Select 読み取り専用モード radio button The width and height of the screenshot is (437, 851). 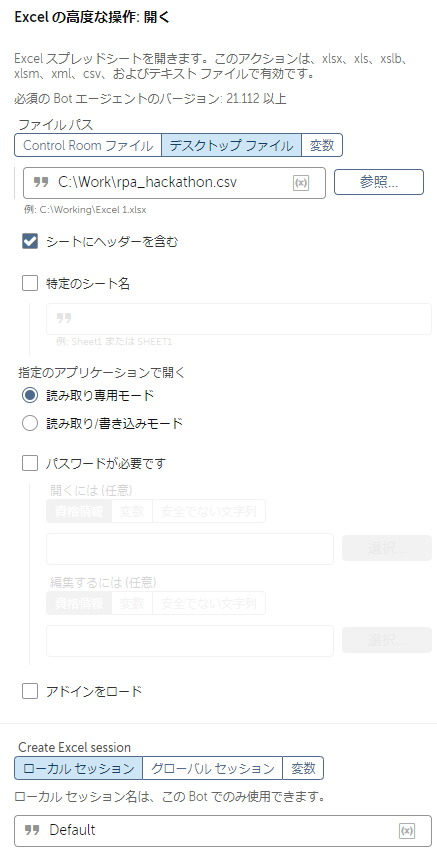click(30, 396)
